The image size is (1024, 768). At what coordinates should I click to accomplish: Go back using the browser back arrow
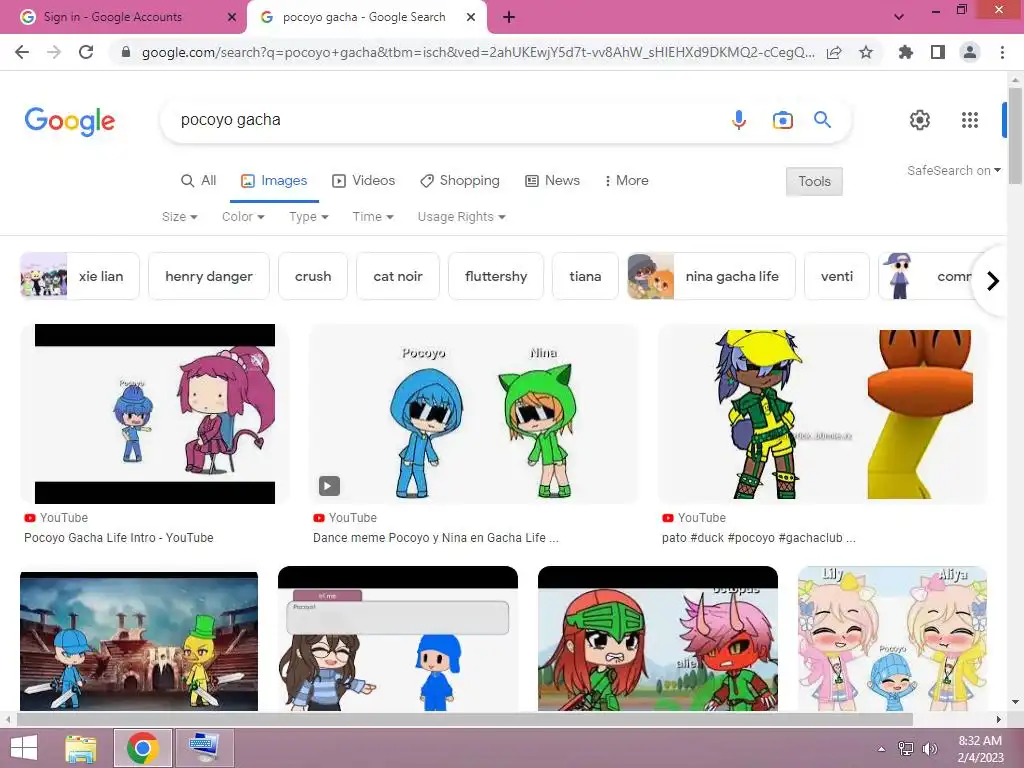tap(22, 52)
